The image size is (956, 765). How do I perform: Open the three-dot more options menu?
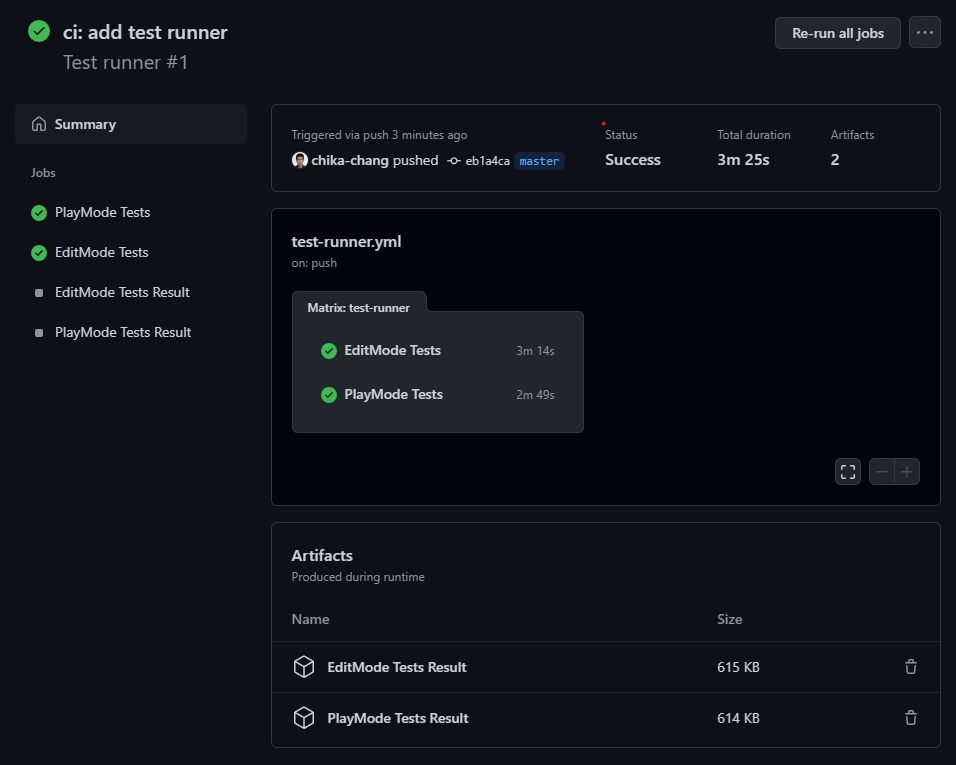tap(924, 33)
